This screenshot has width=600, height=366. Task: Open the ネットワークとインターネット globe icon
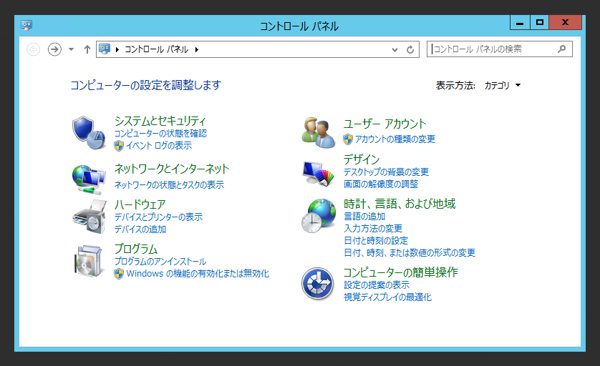coord(89,179)
